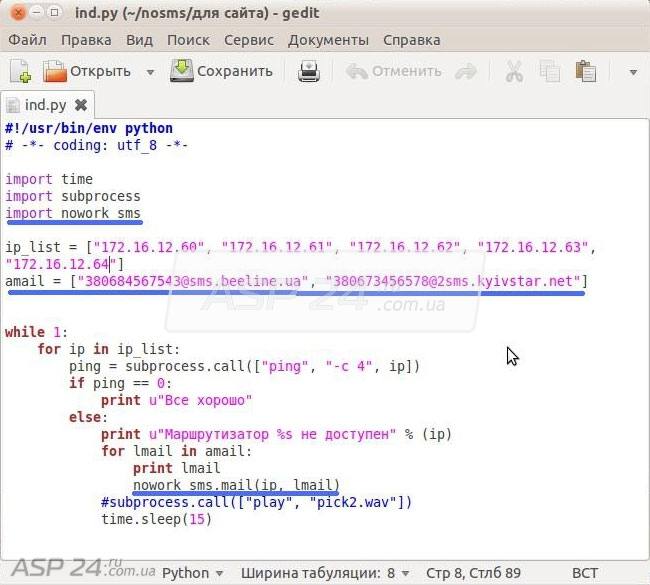Click the "Все хорошо" print line
The width and height of the screenshot is (650, 585).
177,401
